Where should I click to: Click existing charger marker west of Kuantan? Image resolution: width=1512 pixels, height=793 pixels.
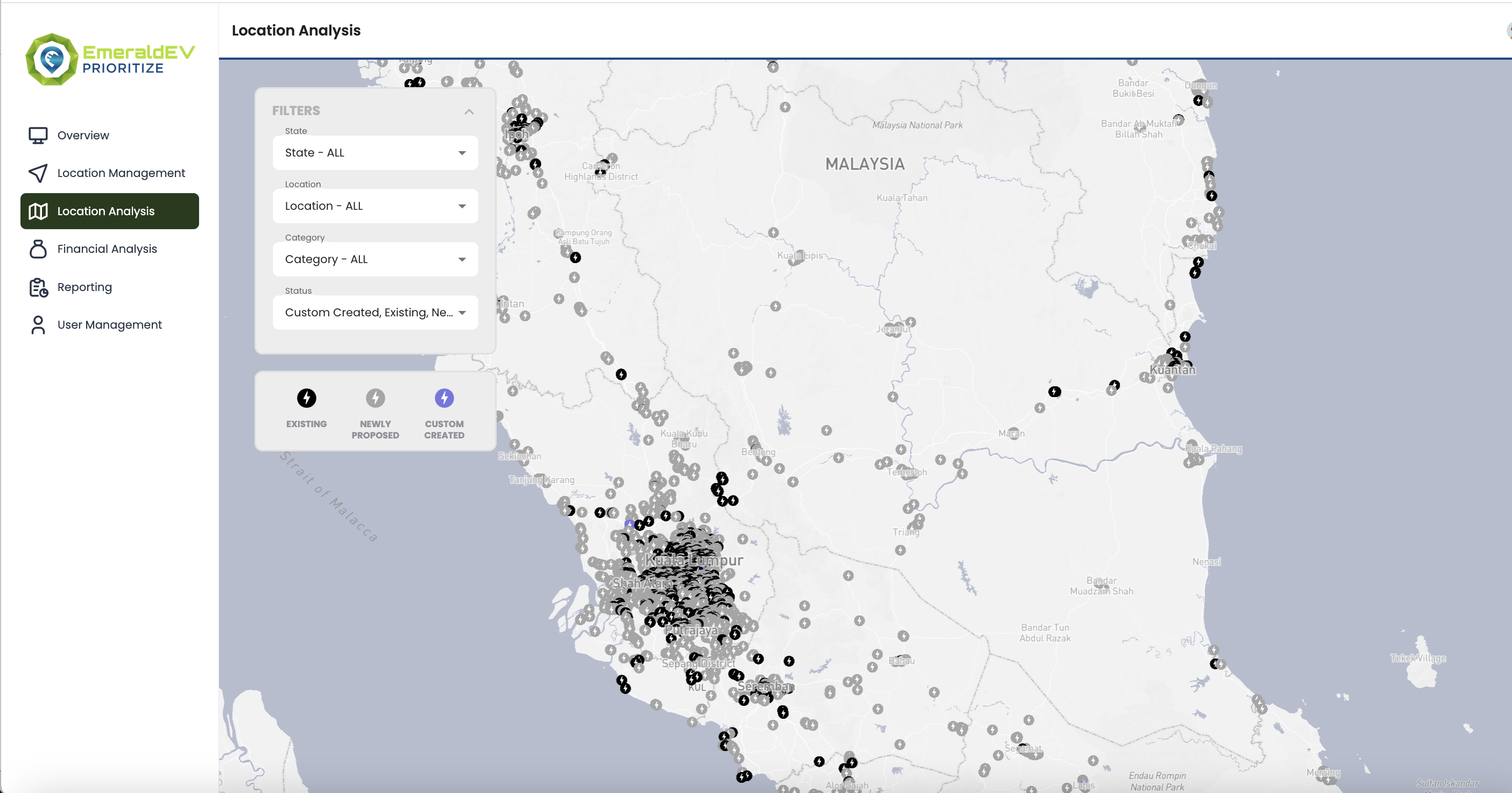pos(1054,392)
